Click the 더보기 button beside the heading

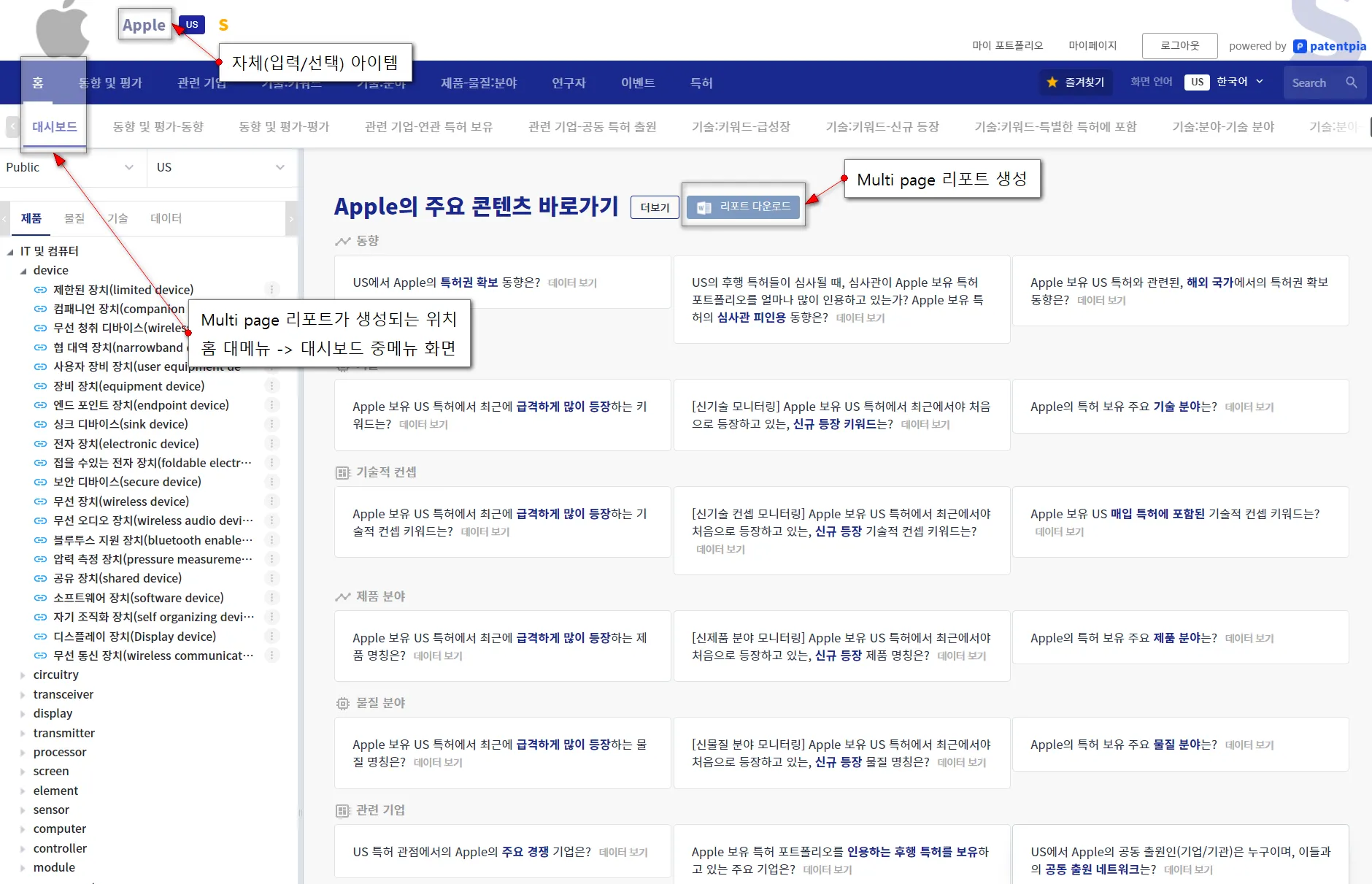click(655, 207)
